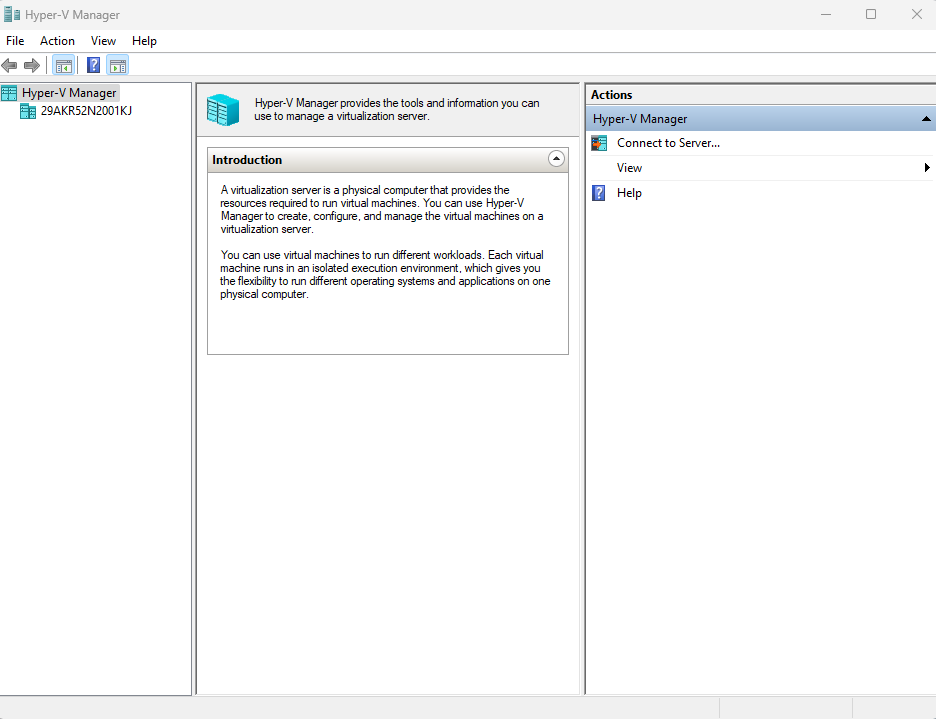This screenshot has width=936, height=719.
Task: Open the blue question mark Help toolbar icon
Action: coord(94,65)
